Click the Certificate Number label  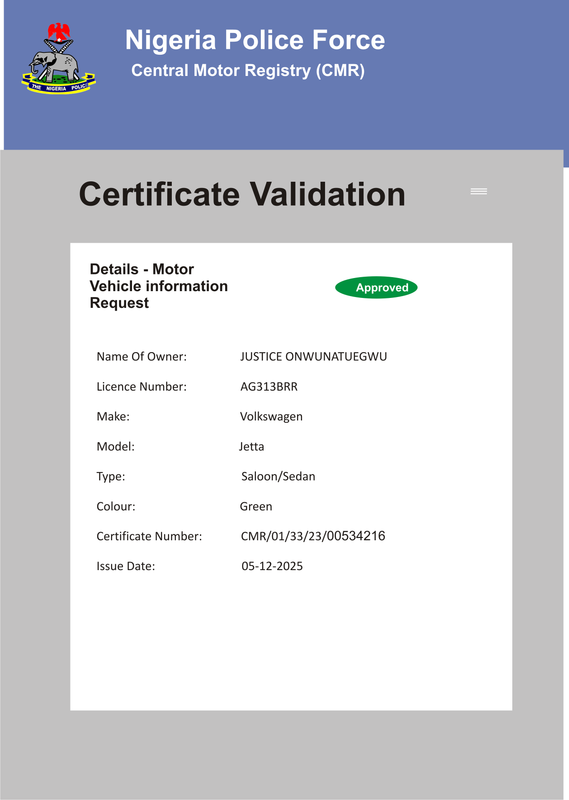pos(149,536)
